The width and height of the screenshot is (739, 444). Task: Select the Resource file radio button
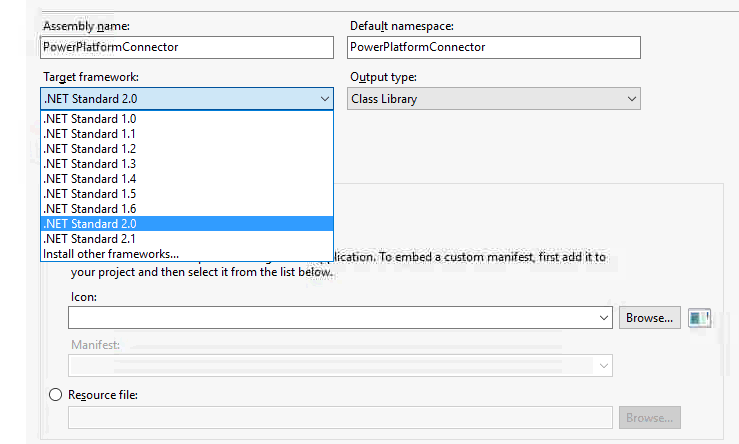pos(56,395)
